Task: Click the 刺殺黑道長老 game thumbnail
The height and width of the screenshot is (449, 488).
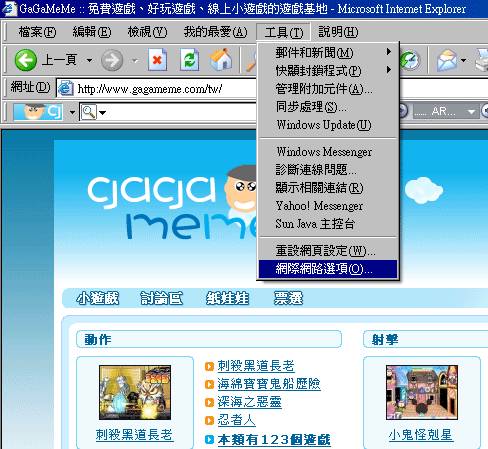Action: [x=135, y=392]
